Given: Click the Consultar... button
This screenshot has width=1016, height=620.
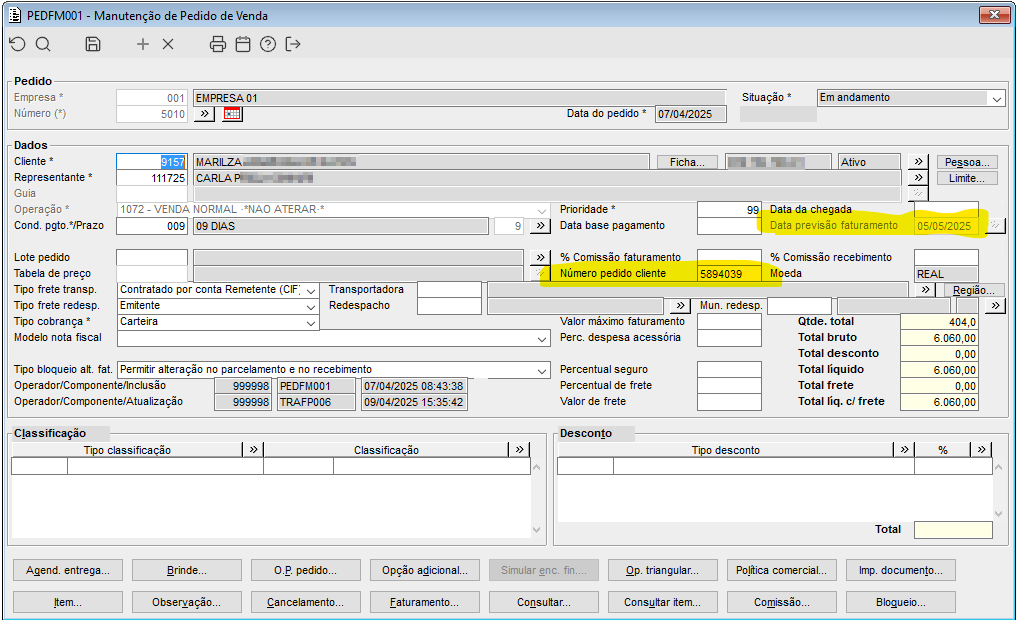Looking at the screenshot, I should (x=544, y=602).
